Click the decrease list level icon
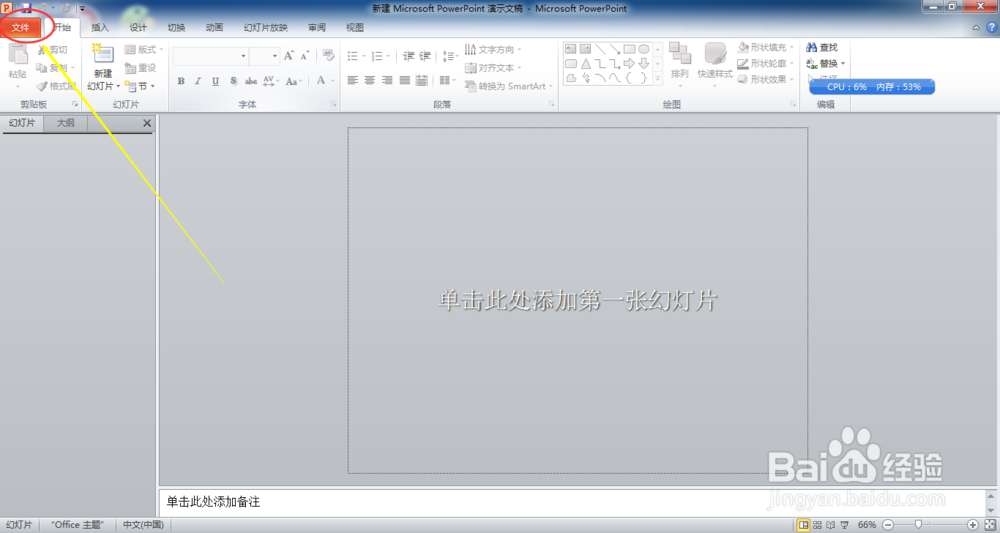 (409, 56)
